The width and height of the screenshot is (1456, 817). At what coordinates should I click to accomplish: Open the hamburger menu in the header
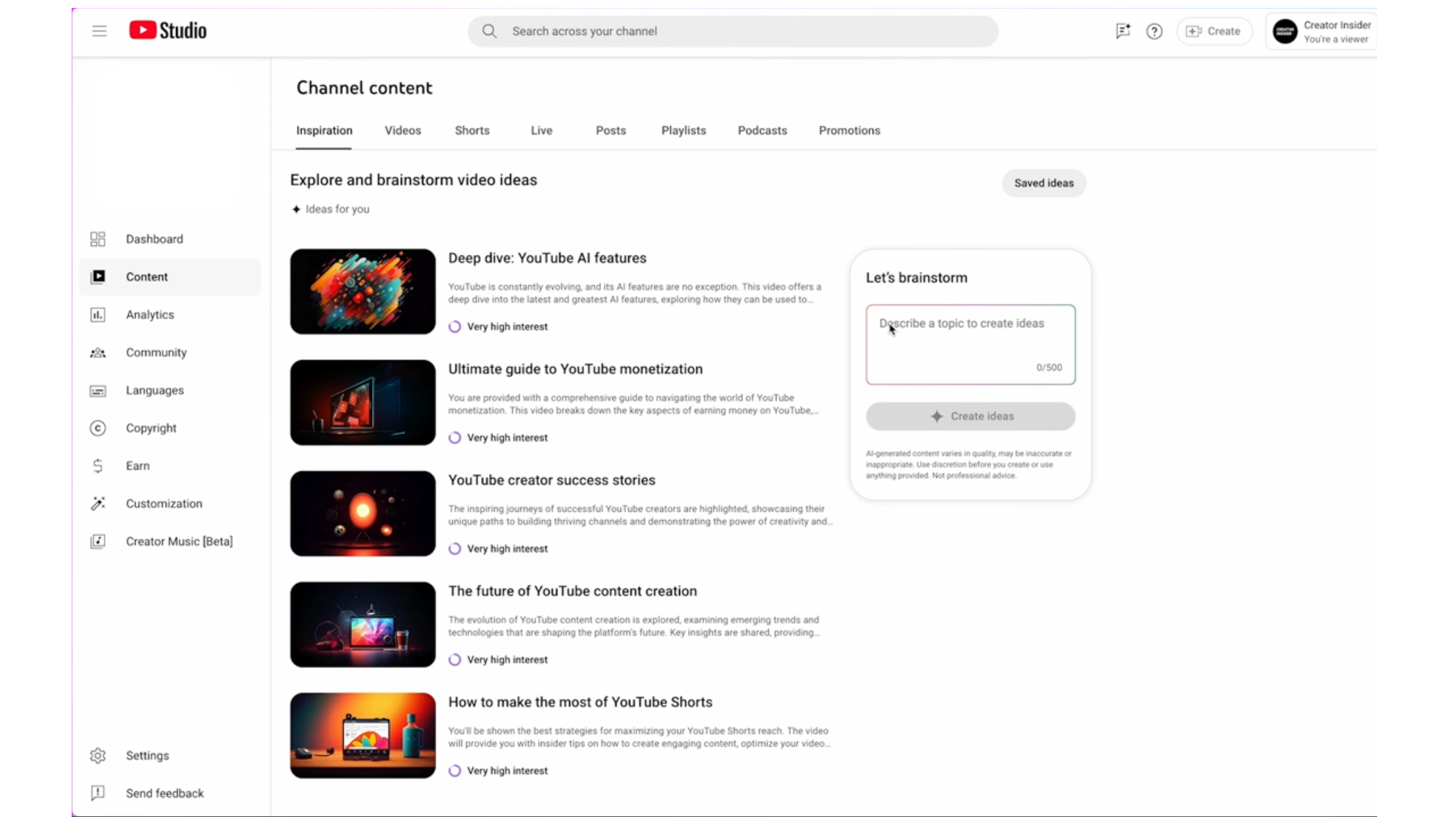(99, 31)
